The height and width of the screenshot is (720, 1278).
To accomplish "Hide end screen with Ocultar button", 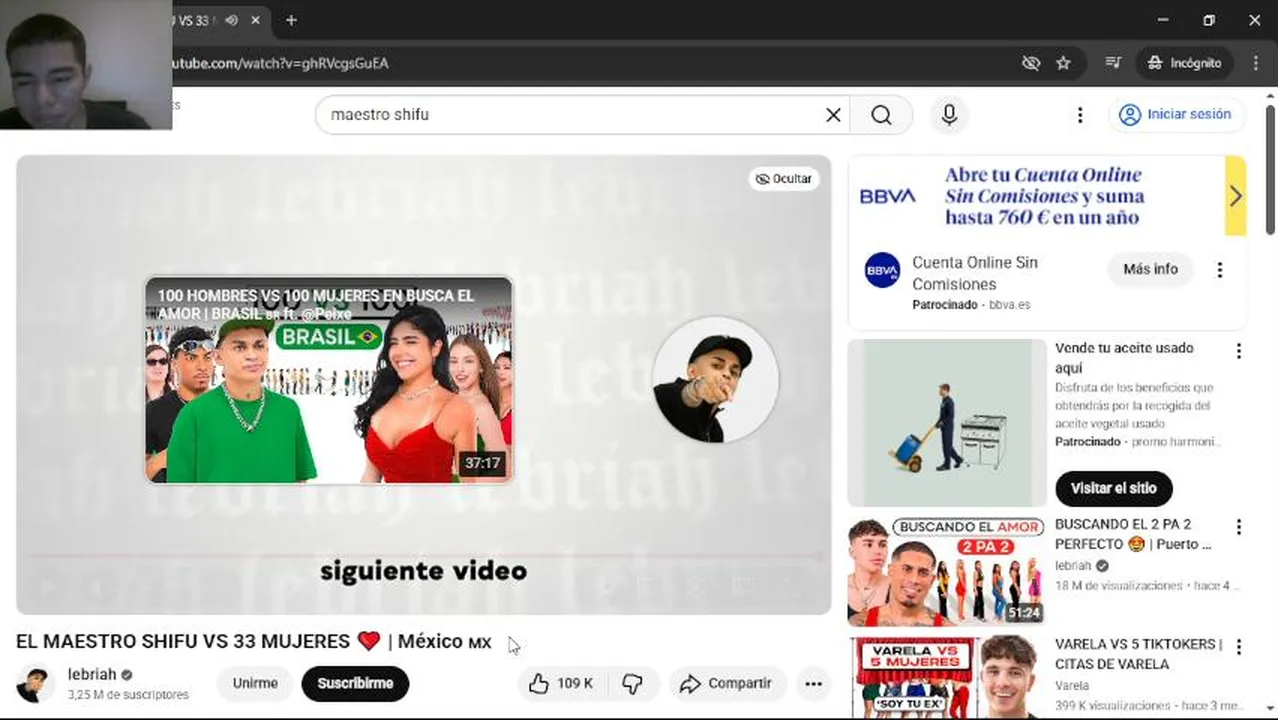I will [x=783, y=179].
